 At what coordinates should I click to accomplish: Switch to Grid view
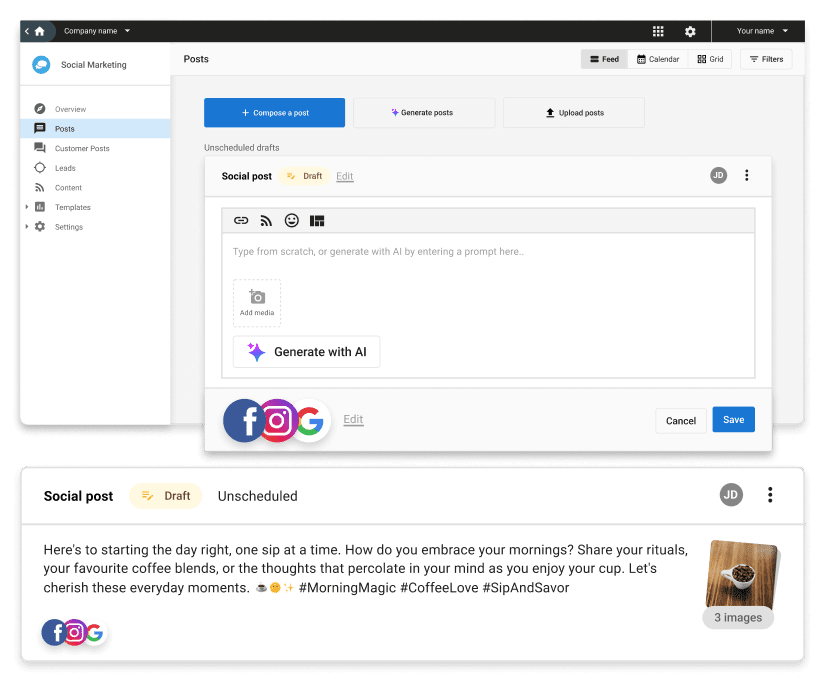(710, 60)
